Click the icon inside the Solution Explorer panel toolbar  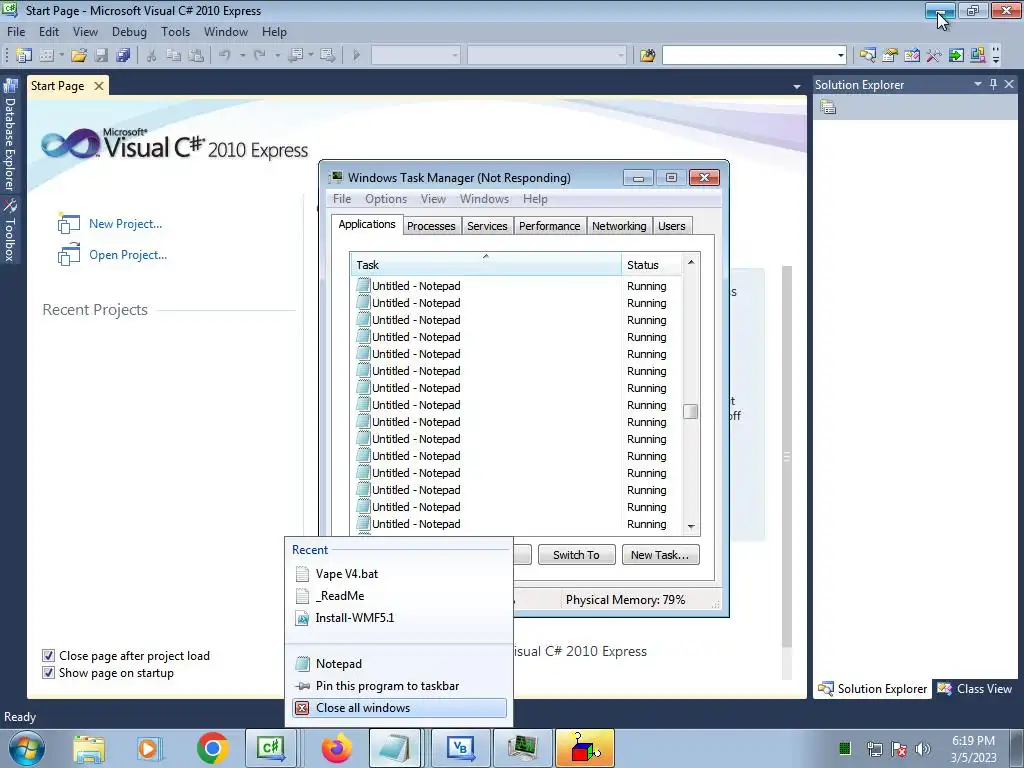[x=828, y=107]
